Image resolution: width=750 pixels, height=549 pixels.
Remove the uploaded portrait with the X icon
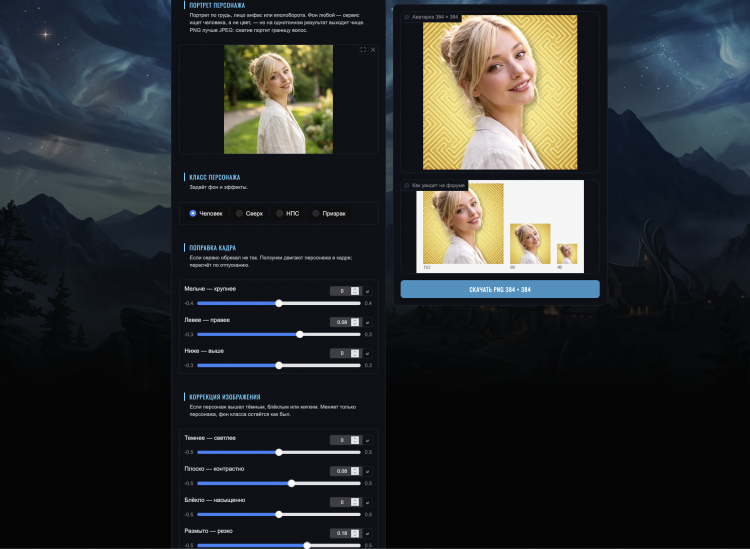click(373, 50)
